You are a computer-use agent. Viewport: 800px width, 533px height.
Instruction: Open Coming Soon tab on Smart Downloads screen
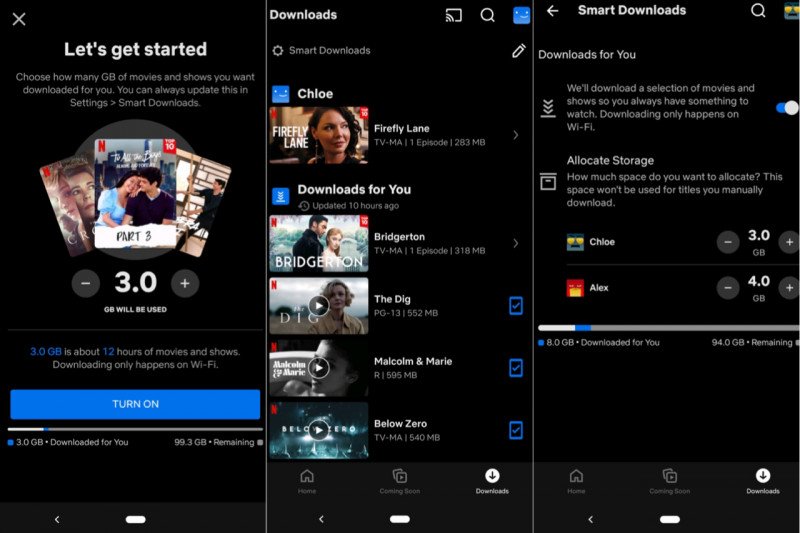[669, 481]
